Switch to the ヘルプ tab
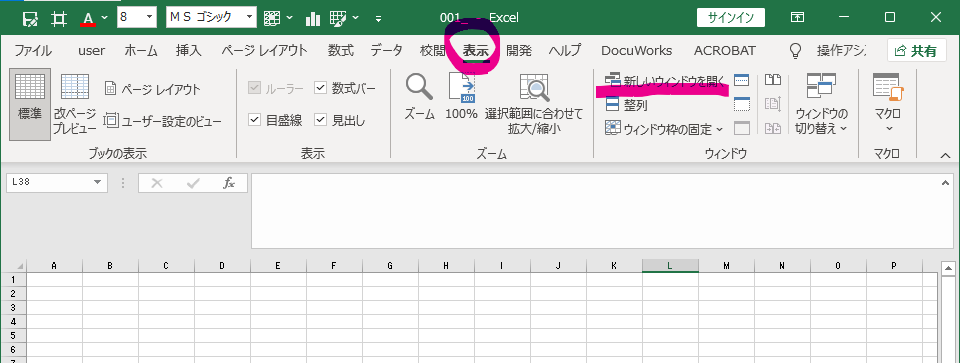 point(564,51)
